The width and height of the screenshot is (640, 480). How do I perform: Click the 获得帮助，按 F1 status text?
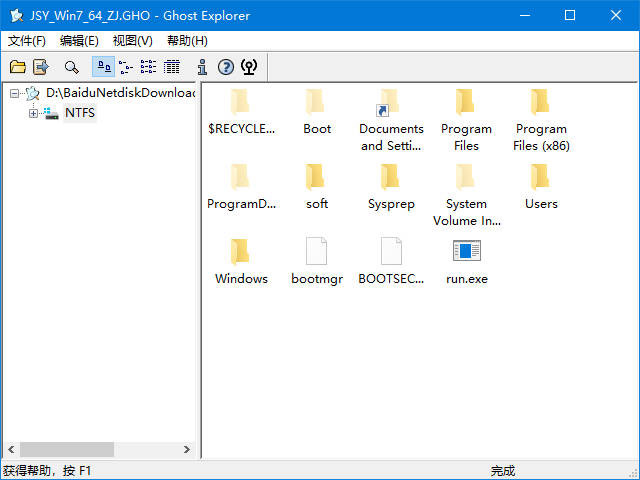click(47, 471)
